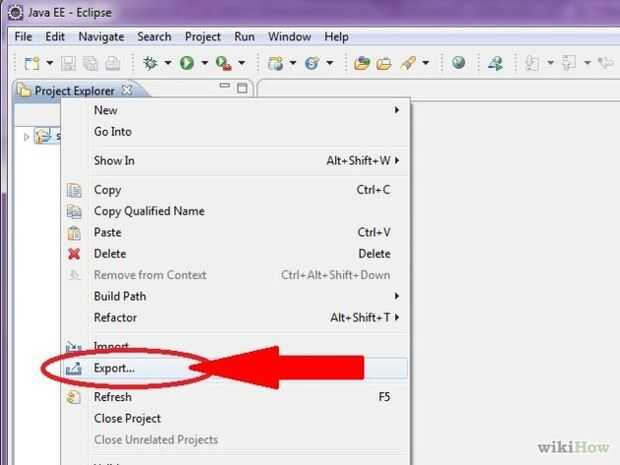The image size is (620, 465).
Task: Click the New Servlet icon
Action: coord(312,63)
